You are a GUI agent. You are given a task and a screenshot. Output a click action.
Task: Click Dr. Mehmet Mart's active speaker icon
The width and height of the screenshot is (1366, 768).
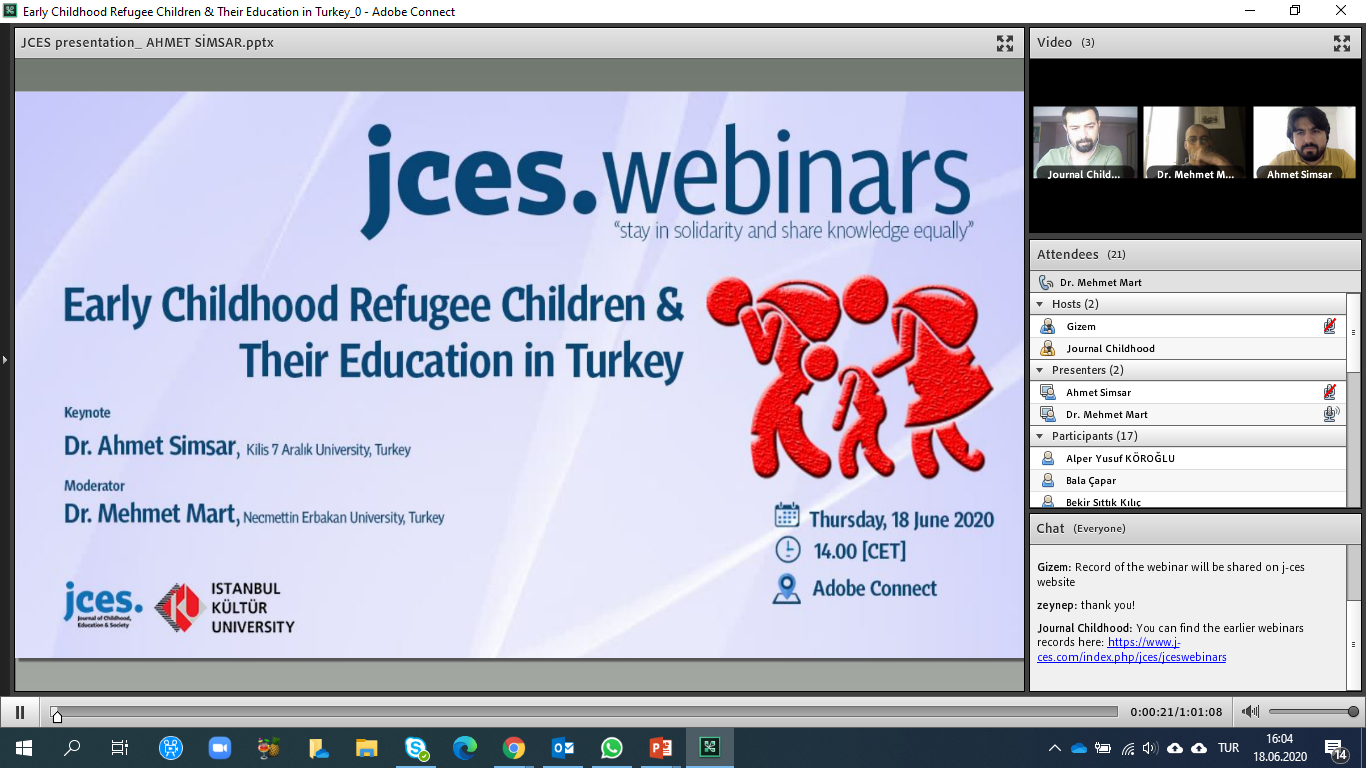click(x=1329, y=414)
